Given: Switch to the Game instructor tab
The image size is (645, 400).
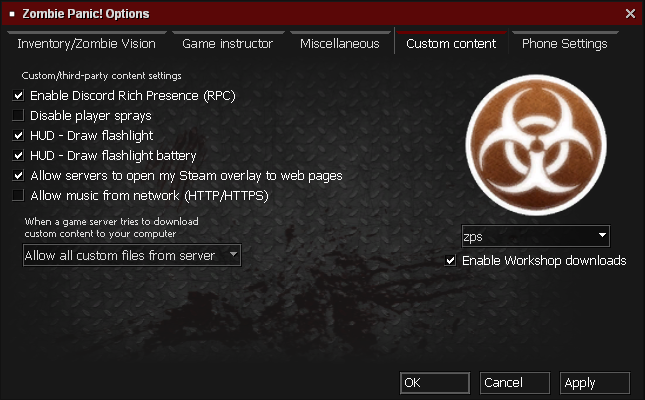Looking at the screenshot, I should (x=227, y=43).
